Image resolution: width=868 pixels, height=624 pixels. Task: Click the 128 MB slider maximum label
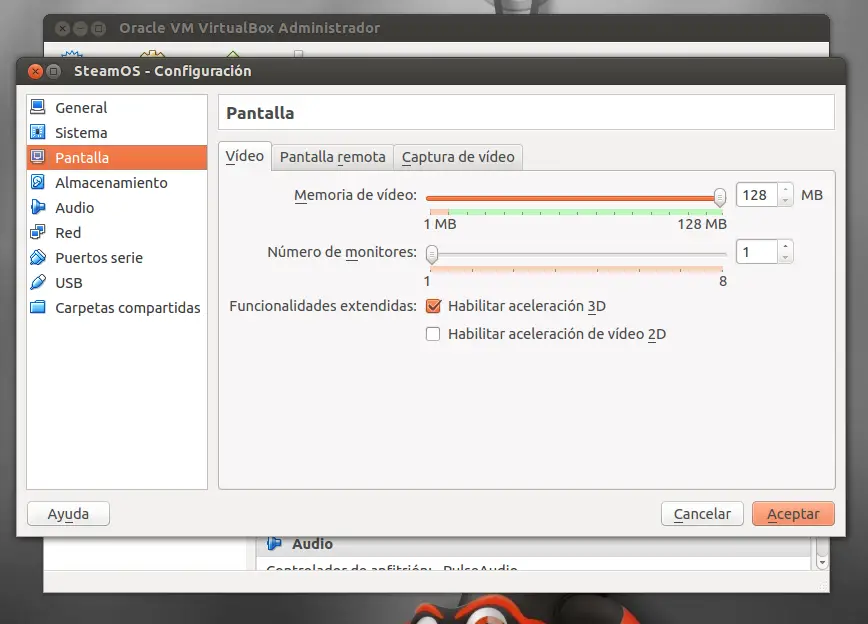[x=702, y=224]
